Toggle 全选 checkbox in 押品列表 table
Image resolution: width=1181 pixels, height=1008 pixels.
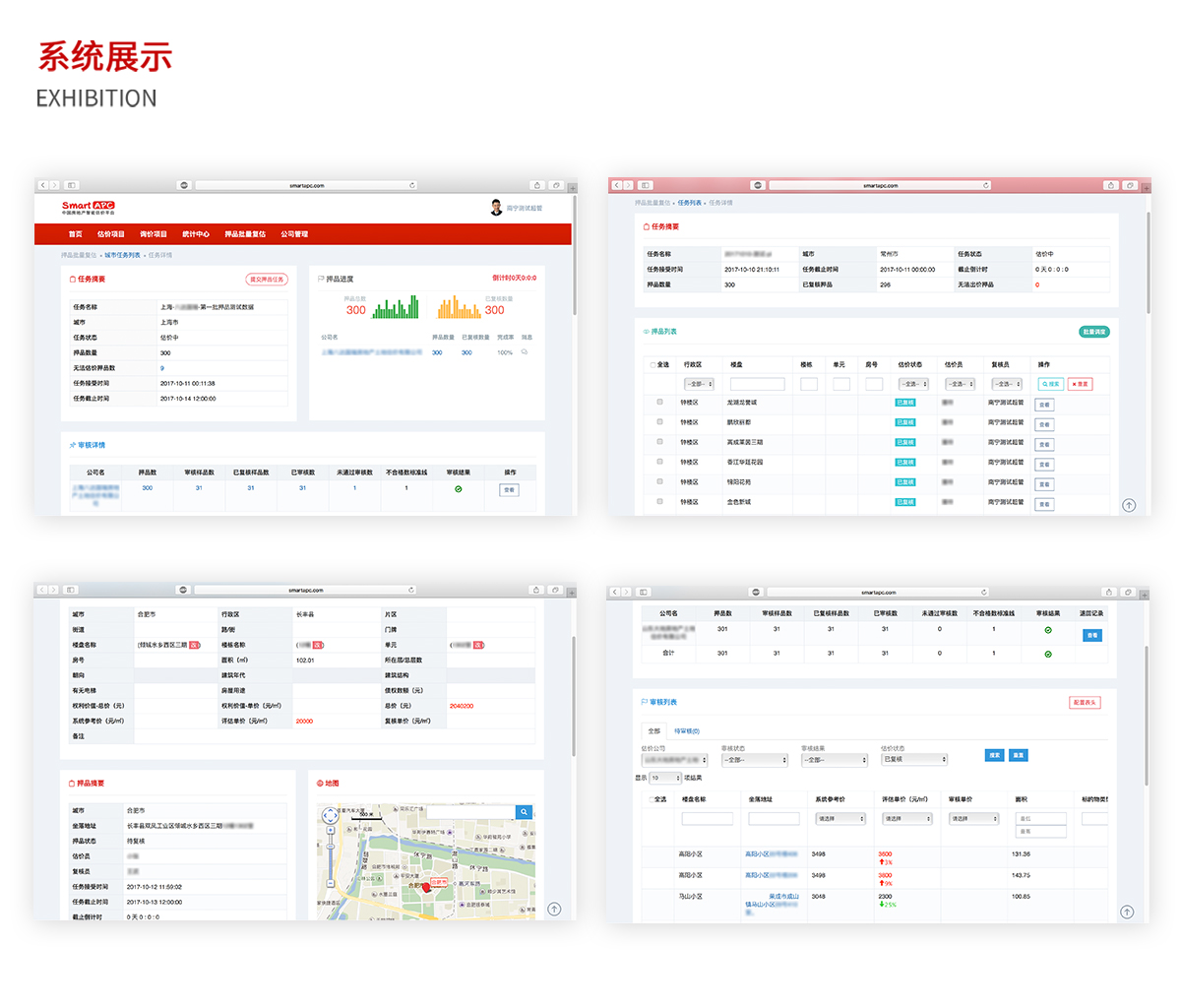pos(653,364)
